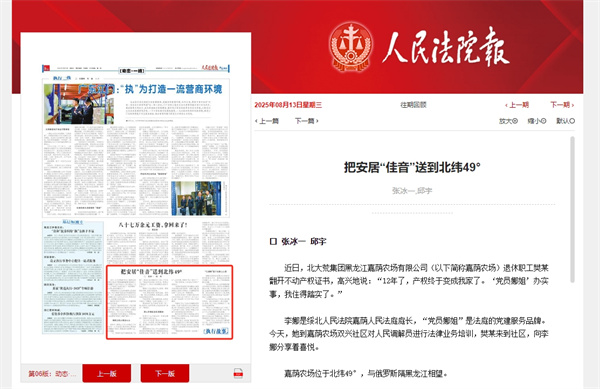Click 缩小 shrink text control
Image resolution: width=600 pixels, height=389 pixels.
click(537, 121)
